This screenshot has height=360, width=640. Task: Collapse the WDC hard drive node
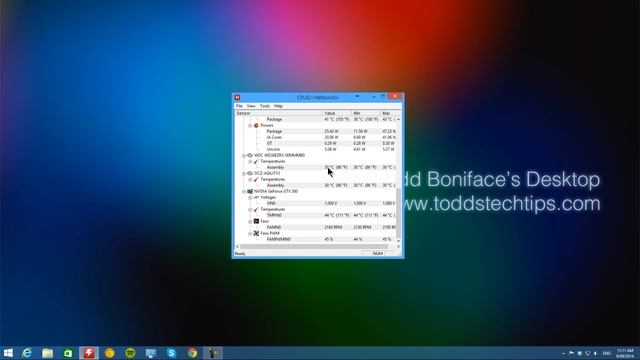coord(244,156)
